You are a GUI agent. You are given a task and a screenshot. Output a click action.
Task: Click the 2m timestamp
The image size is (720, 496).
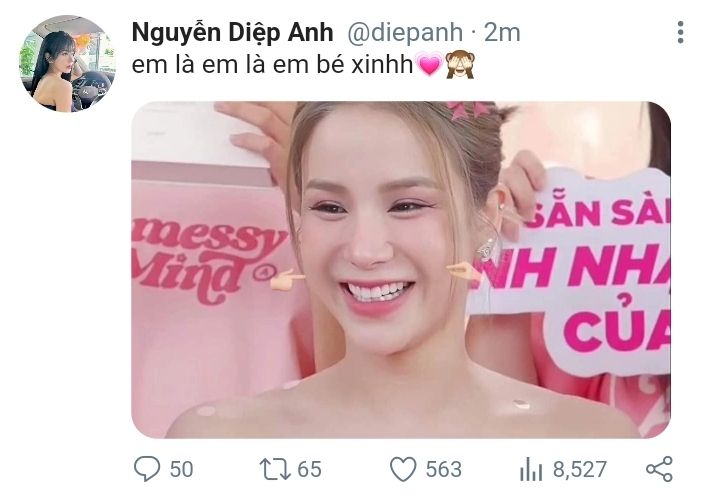[x=502, y=33]
